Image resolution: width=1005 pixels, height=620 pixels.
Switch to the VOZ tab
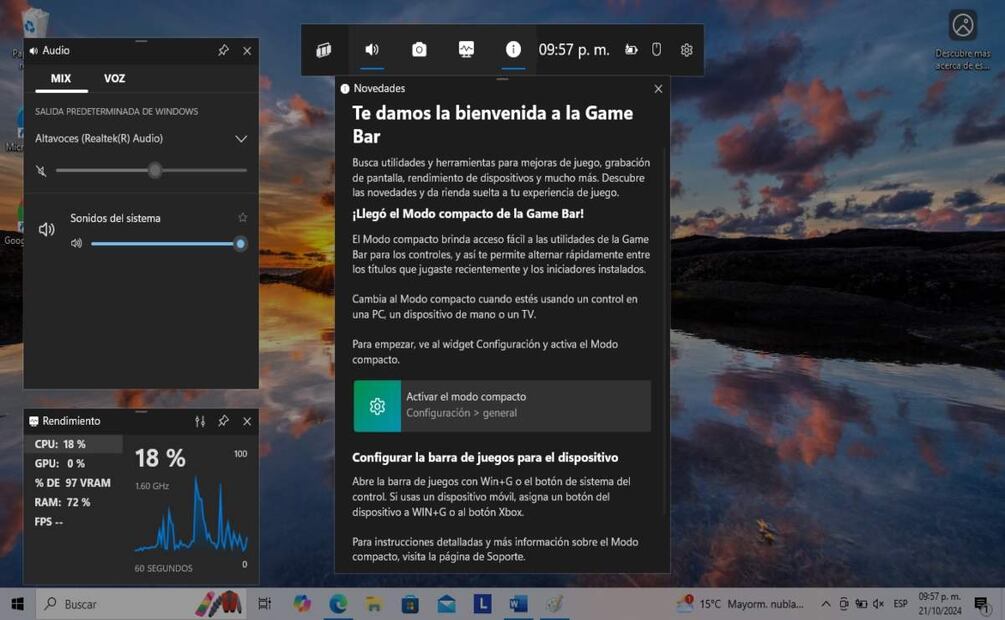pyautogui.click(x=114, y=79)
